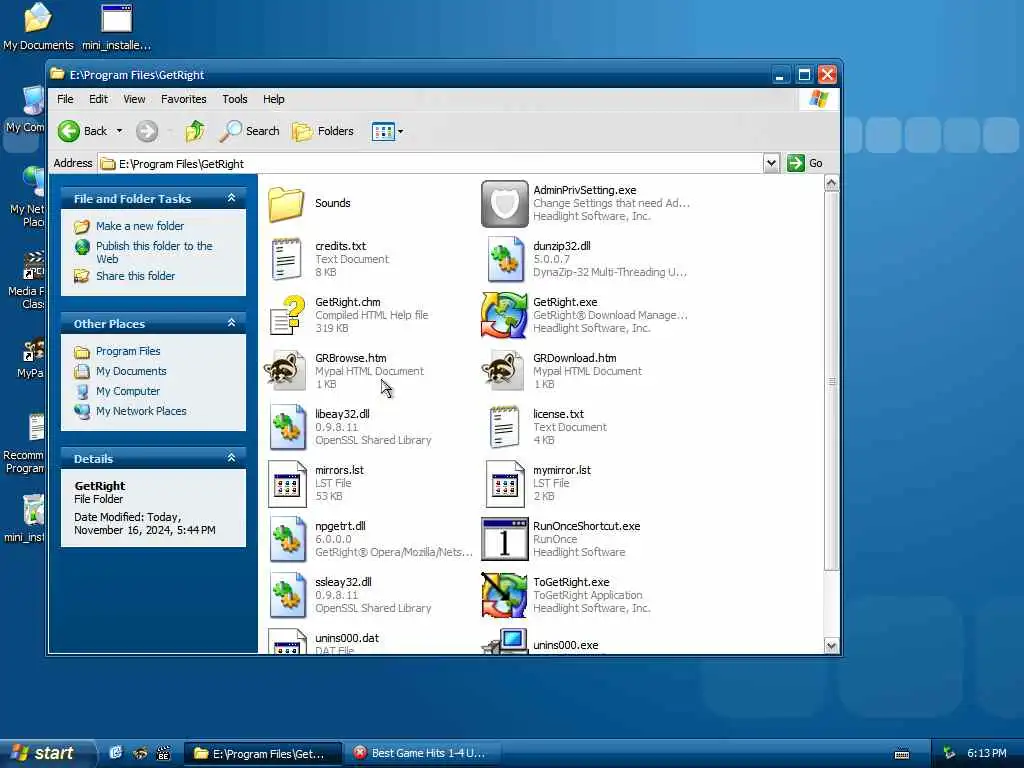1024x768 pixels.
Task: Open the Back history dropdown arrow
Action: [x=119, y=131]
